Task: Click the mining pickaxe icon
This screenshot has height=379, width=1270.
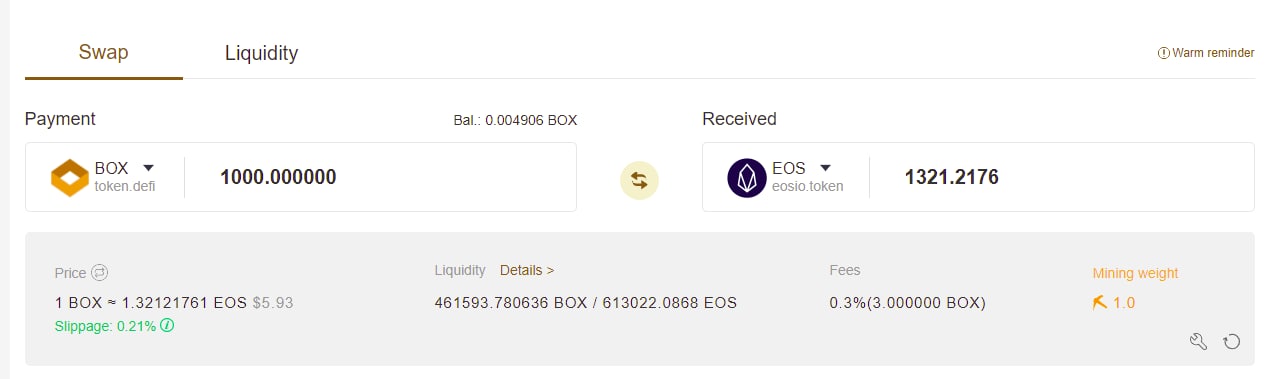Action: (1100, 302)
